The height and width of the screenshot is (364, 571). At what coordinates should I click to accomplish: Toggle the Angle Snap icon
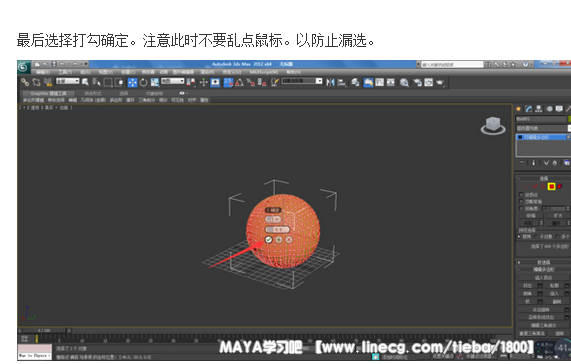pyautogui.click(x=239, y=83)
